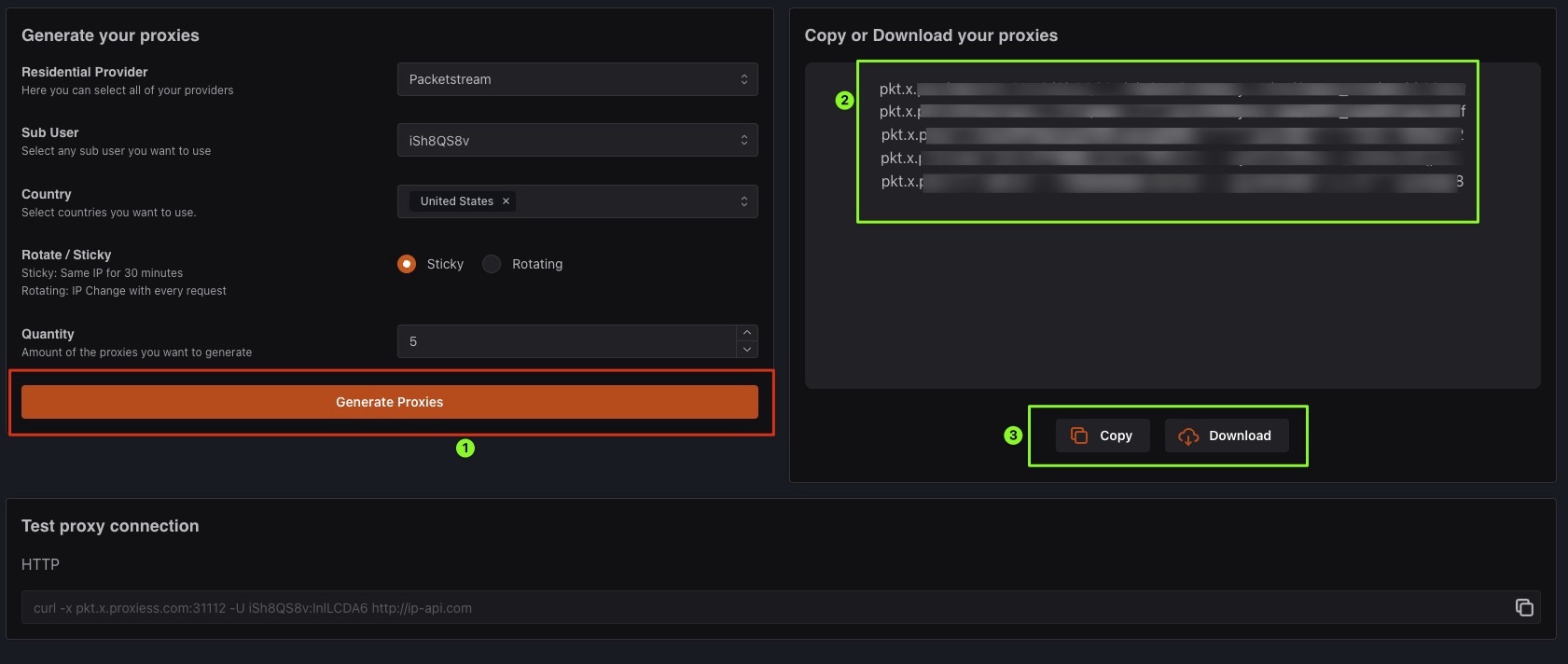
Task: Open the Residential Provider dropdown
Action: point(576,79)
